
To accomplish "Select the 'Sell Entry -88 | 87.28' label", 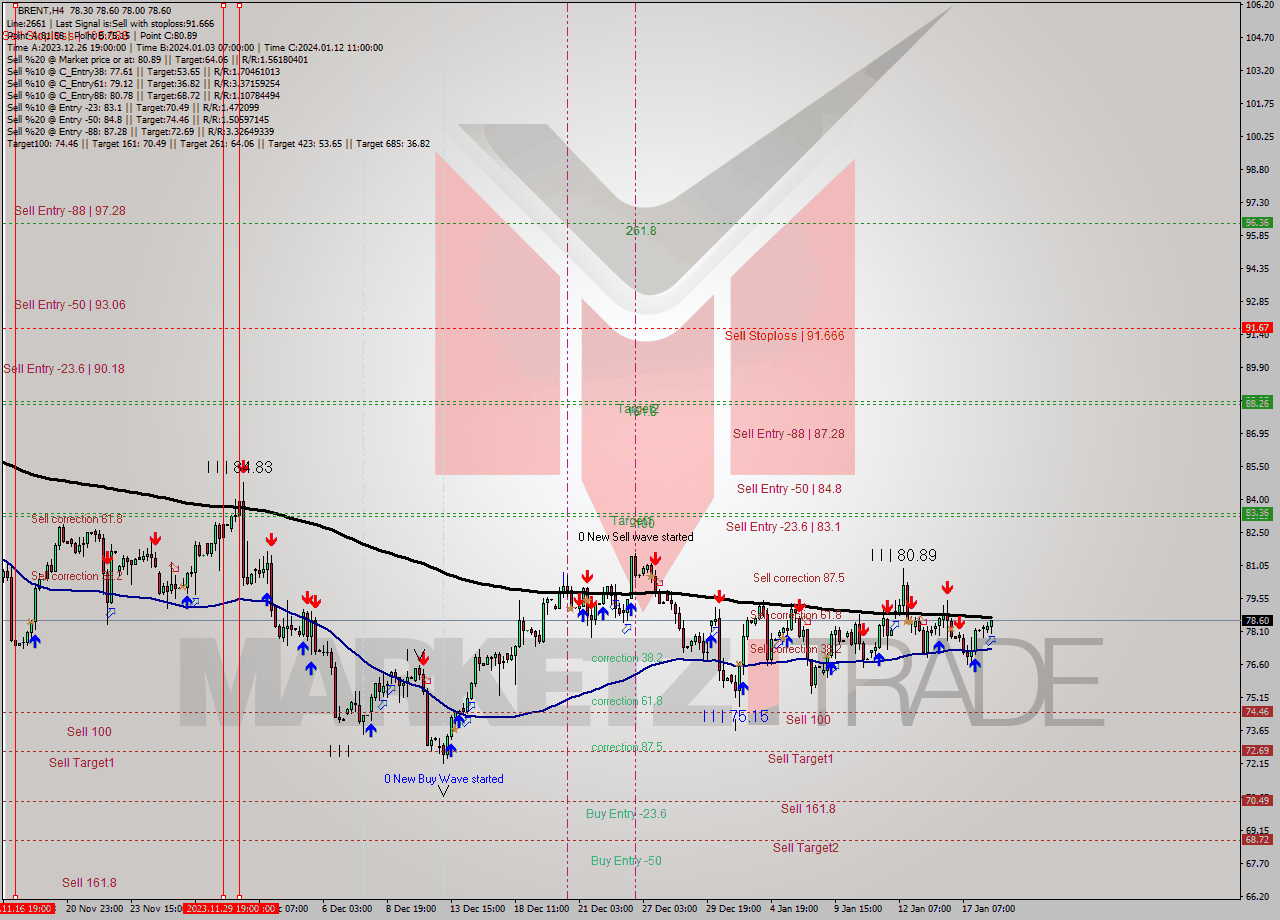I will coord(788,434).
